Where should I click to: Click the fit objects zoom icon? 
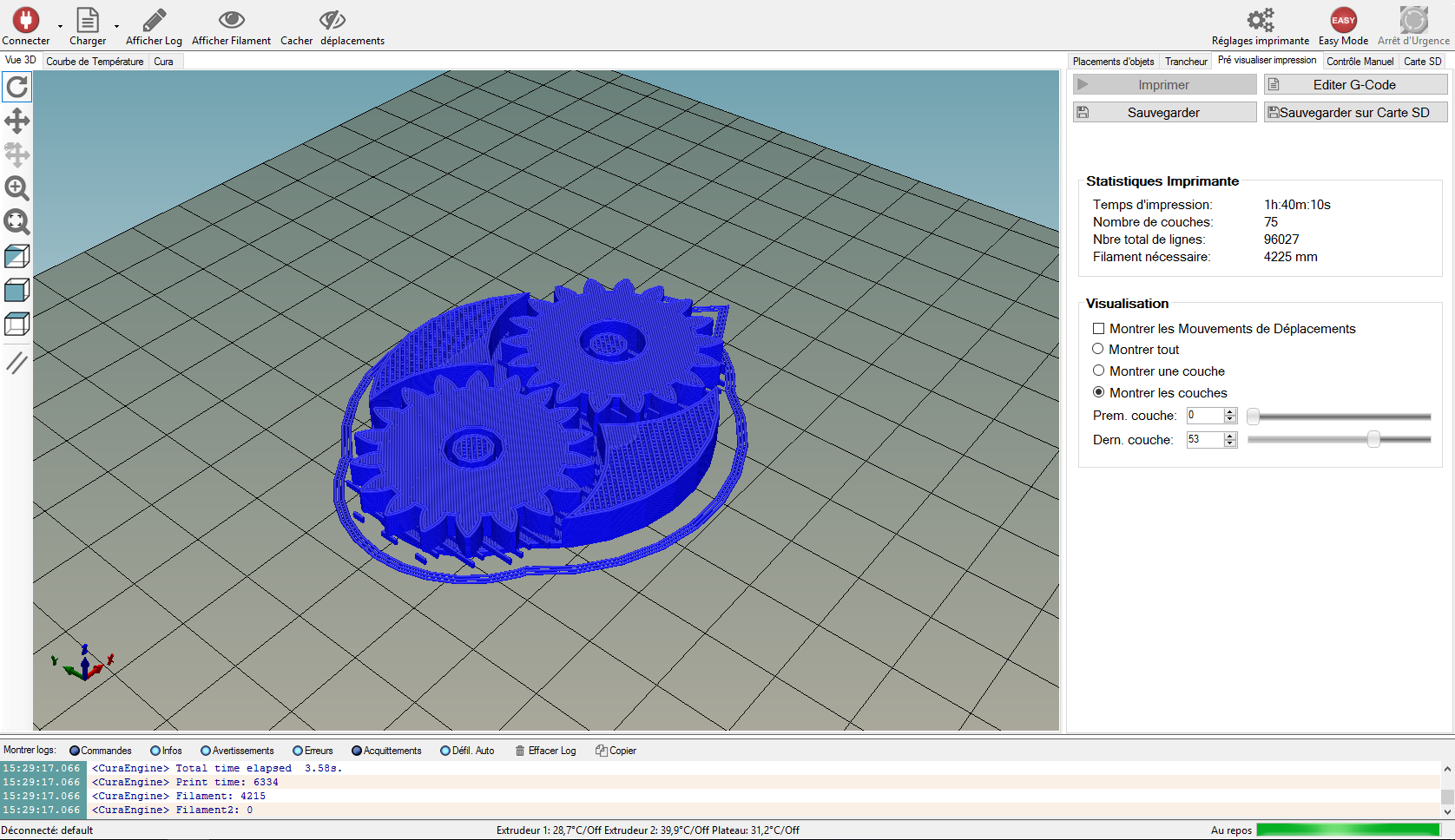(17, 222)
